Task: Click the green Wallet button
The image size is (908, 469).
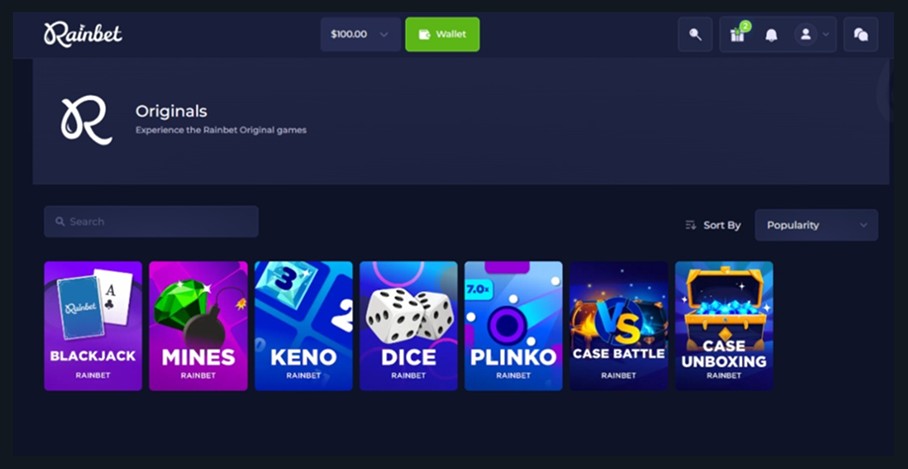Action: click(442, 34)
